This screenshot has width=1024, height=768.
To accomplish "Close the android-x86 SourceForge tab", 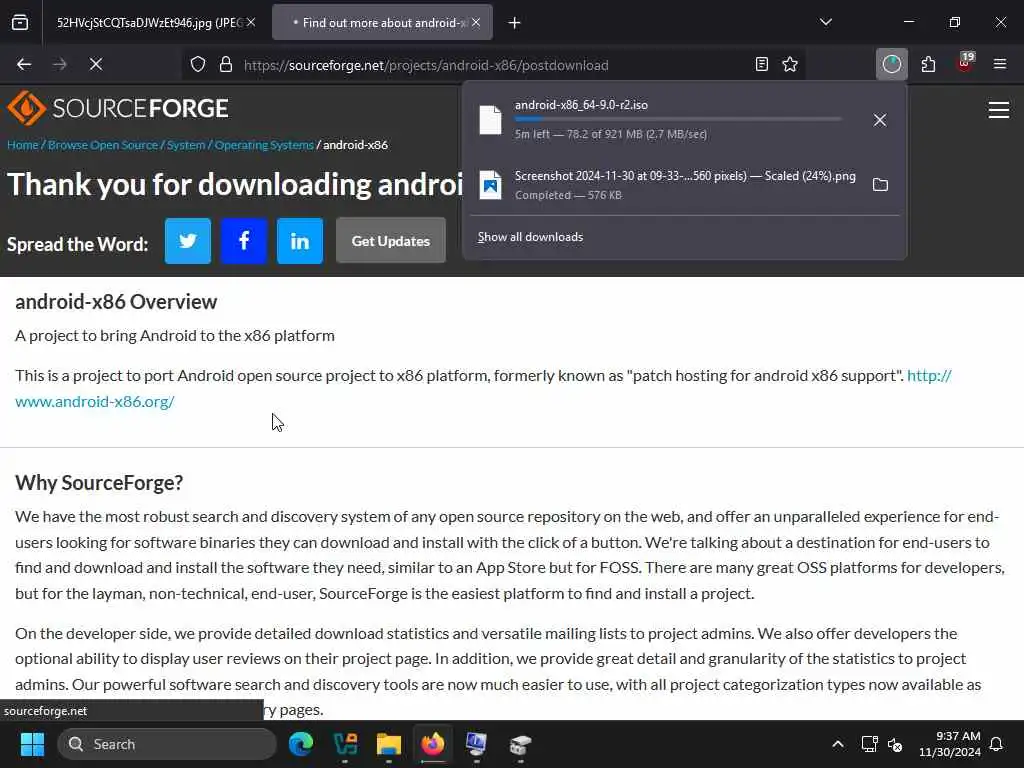I will 476,23.
